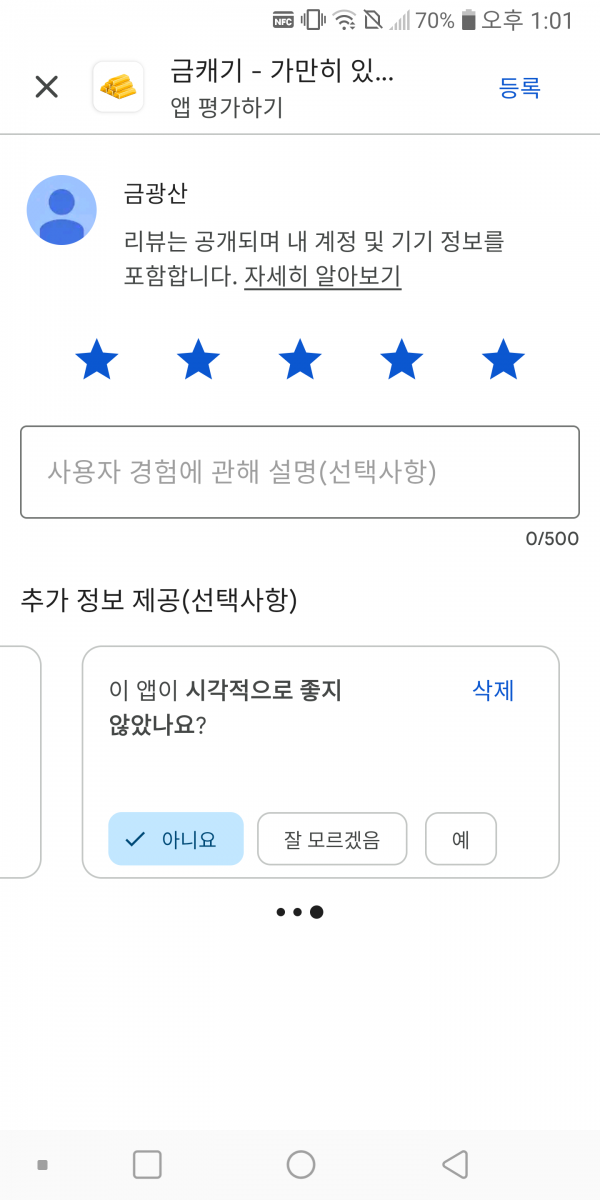Image resolution: width=600 pixels, height=1200 pixels.
Task: Remove the visual question answer with 삭제
Action: click(493, 690)
